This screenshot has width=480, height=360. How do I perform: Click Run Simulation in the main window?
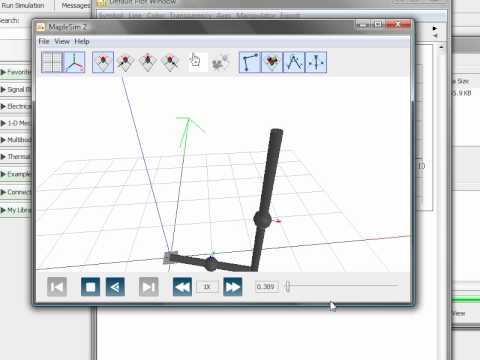click(x=23, y=5)
